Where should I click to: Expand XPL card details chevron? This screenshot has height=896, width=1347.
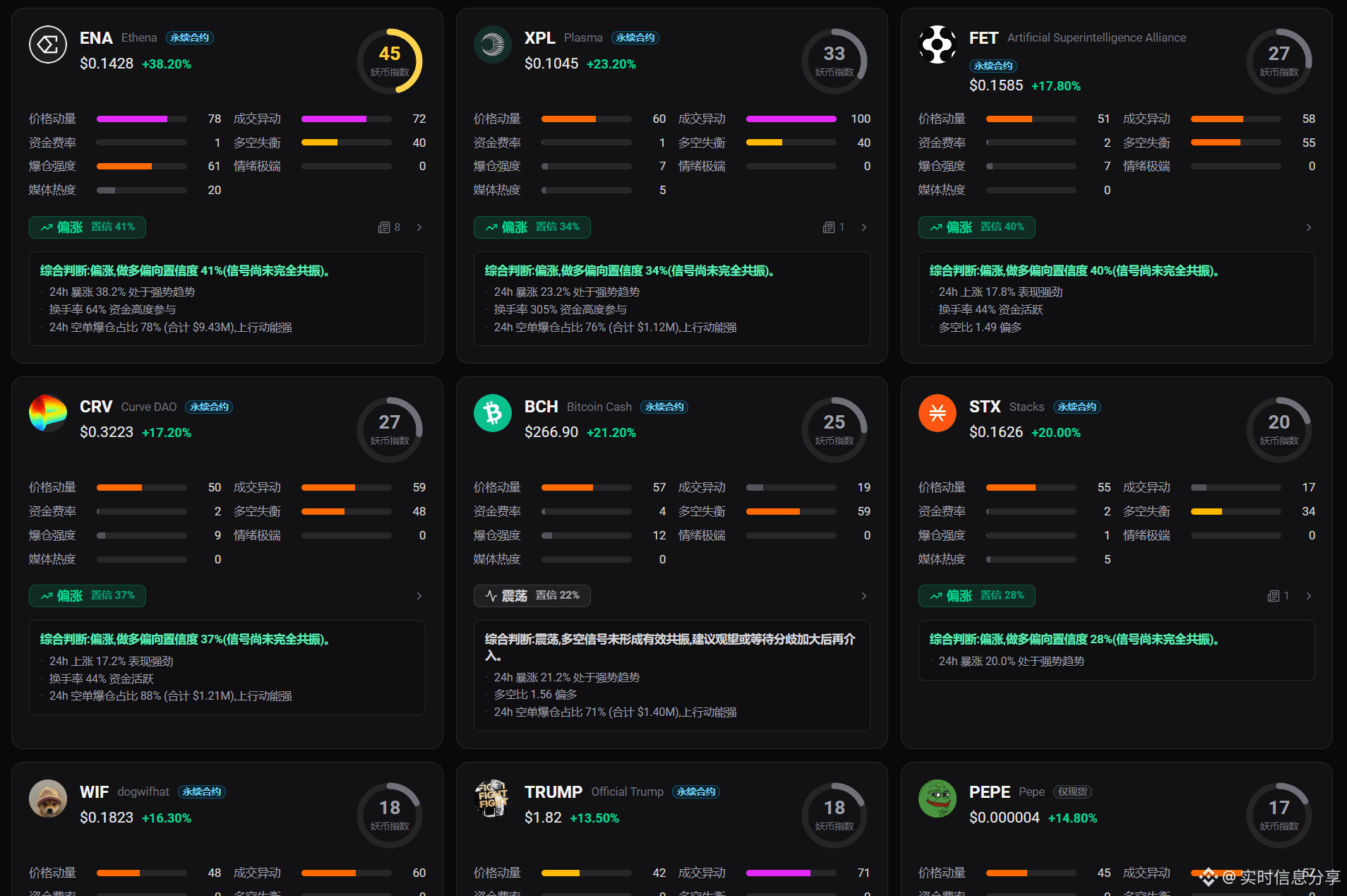pyautogui.click(x=864, y=227)
